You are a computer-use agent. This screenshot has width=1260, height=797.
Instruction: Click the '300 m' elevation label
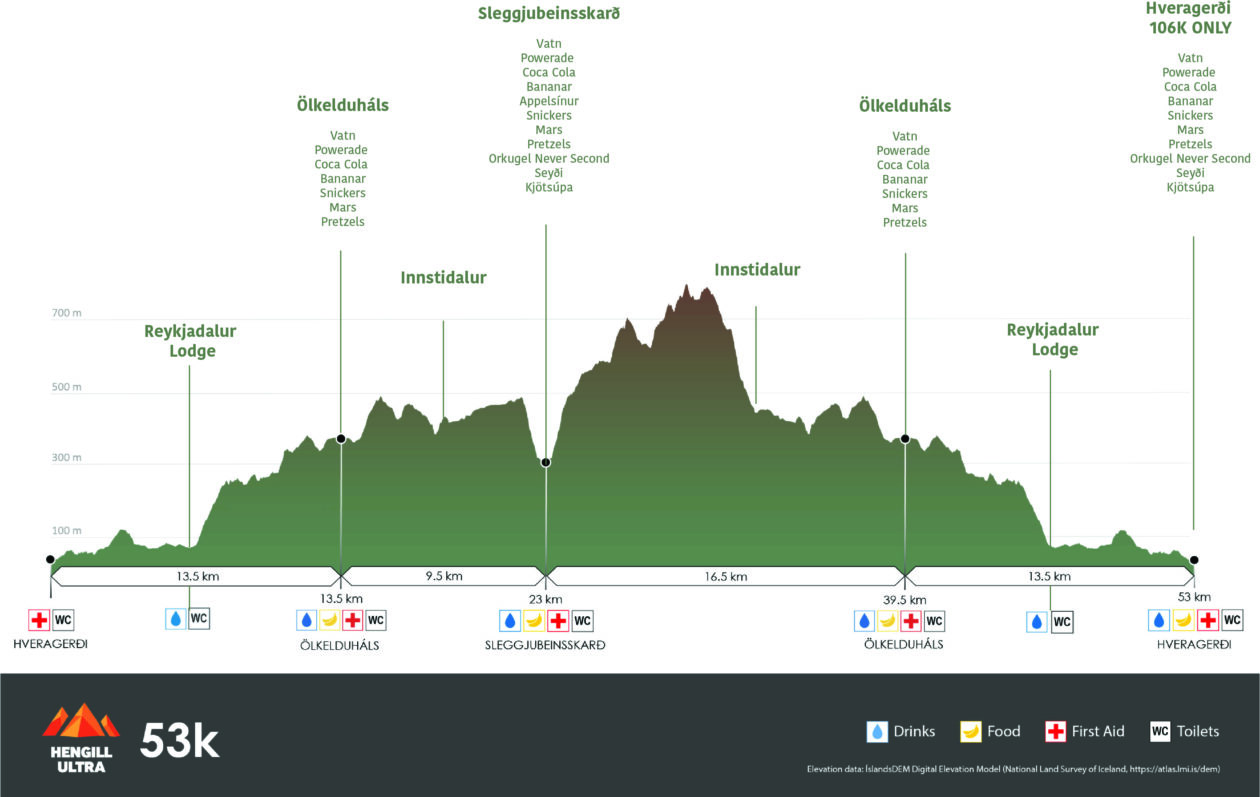click(x=66, y=458)
